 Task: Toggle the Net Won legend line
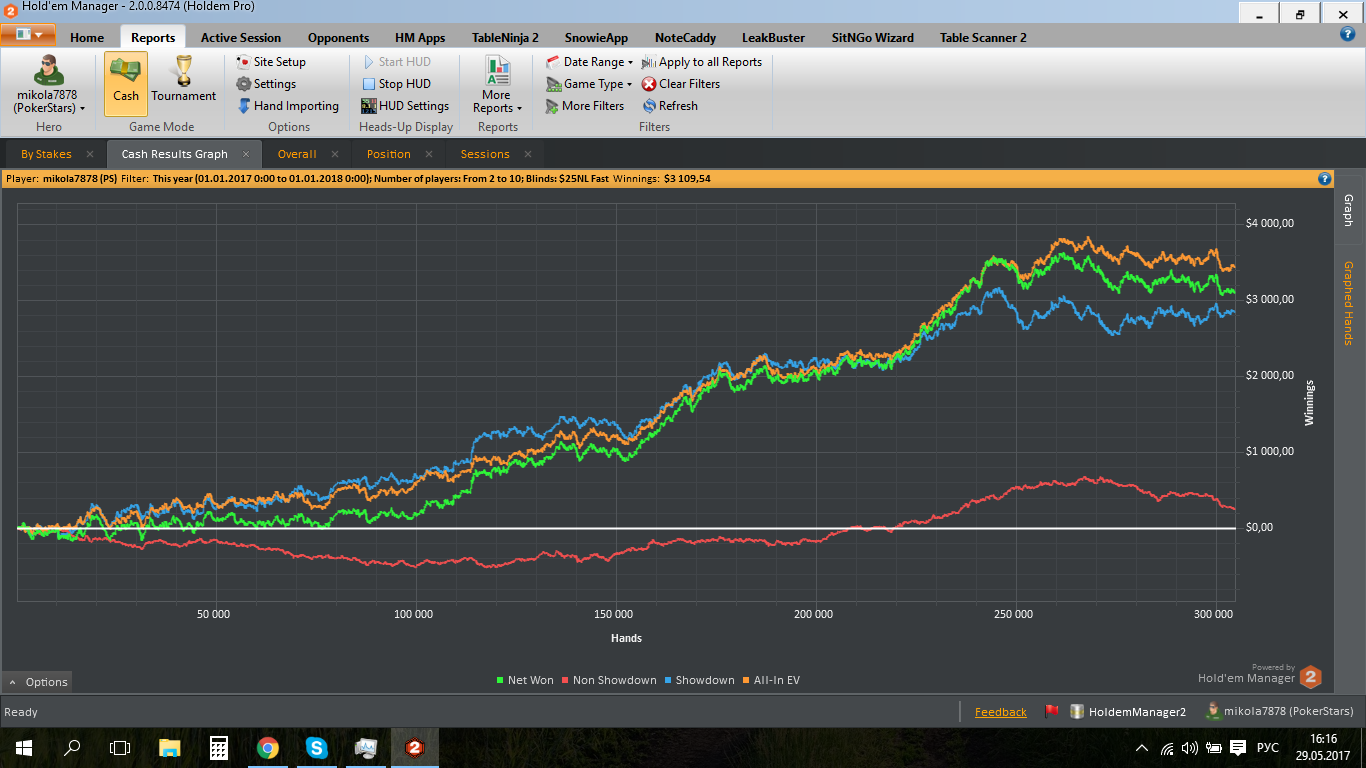coord(525,680)
